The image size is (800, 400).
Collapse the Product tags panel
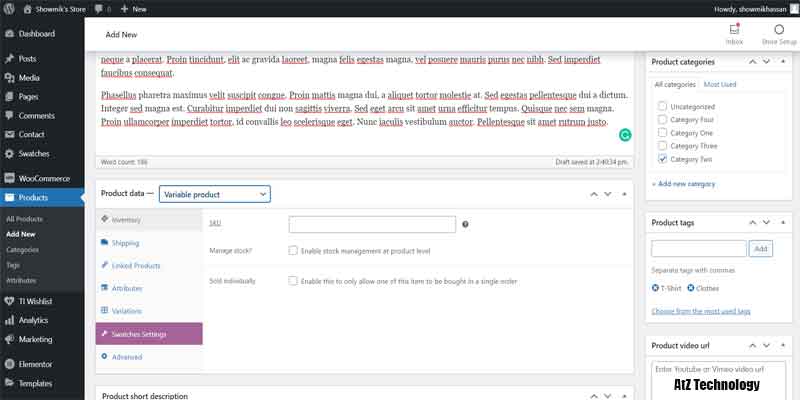784,222
